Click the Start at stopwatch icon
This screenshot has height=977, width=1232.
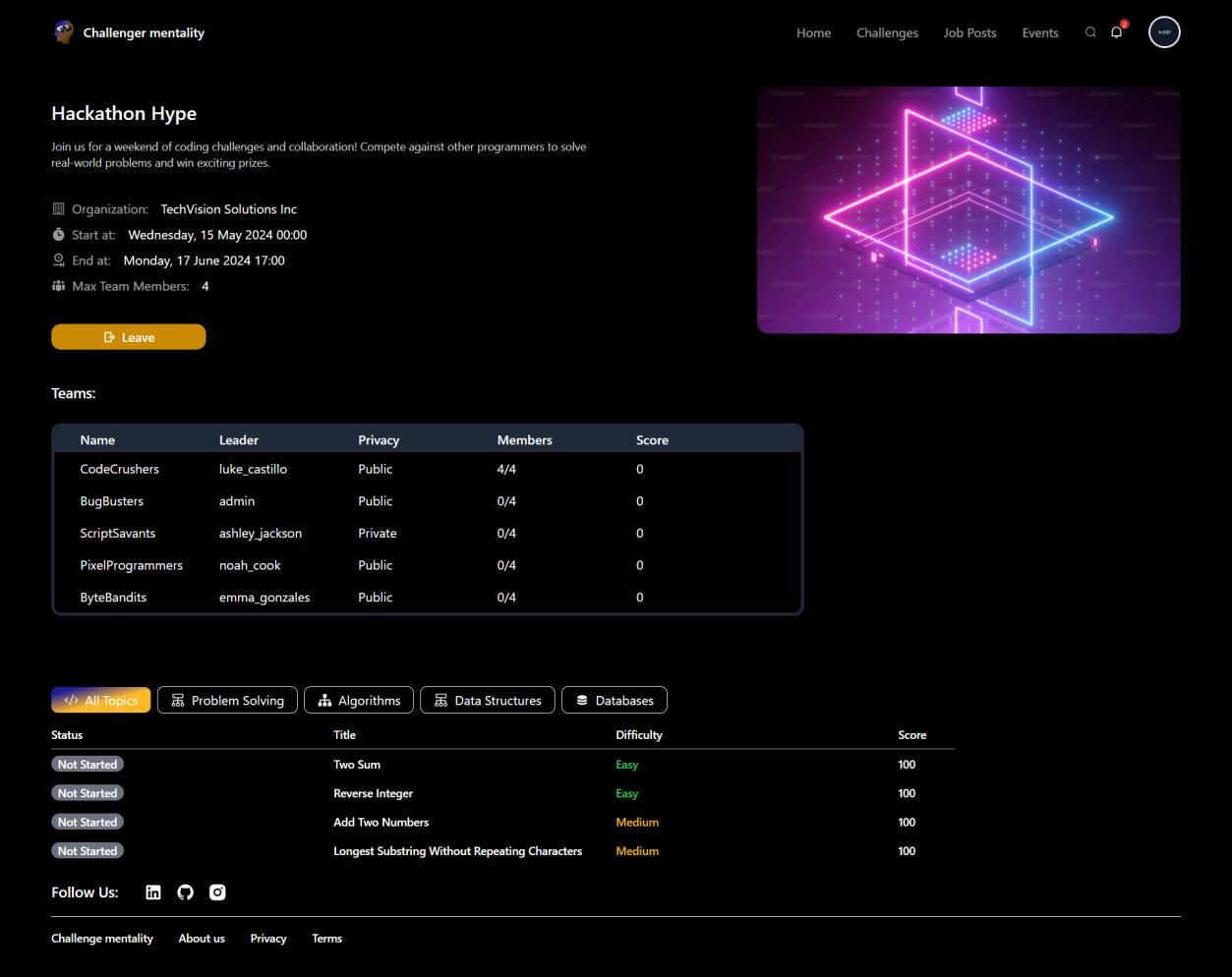tap(58, 235)
